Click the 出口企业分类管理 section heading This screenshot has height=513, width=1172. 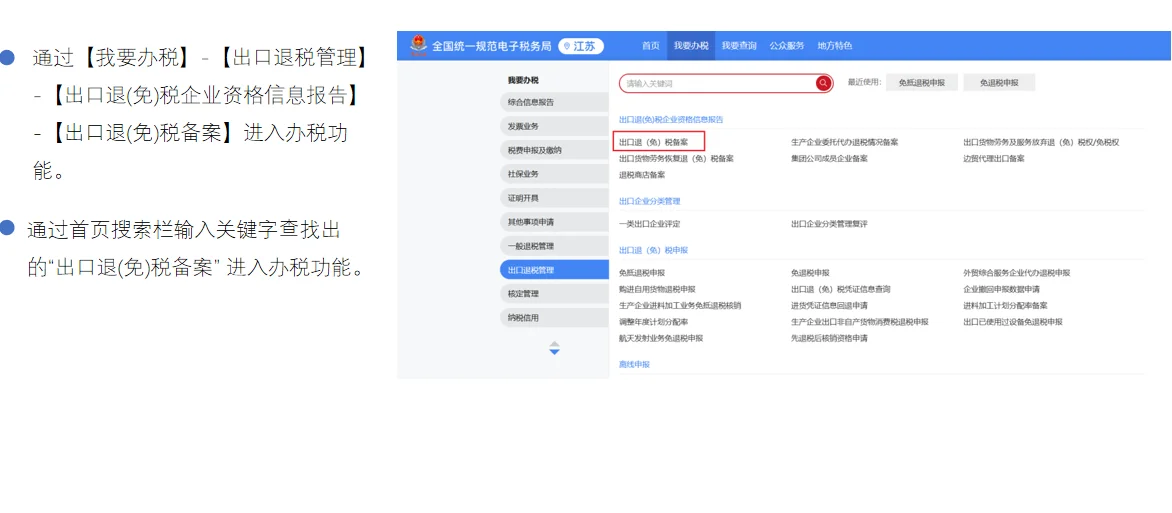coord(650,201)
